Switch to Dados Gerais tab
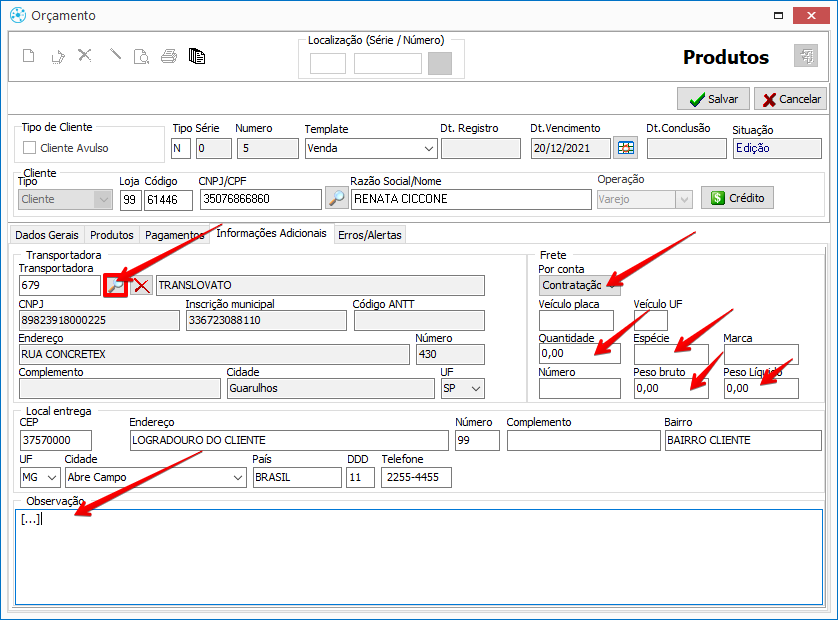Image resolution: width=838 pixels, height=620 pixels. coord(46,235)
